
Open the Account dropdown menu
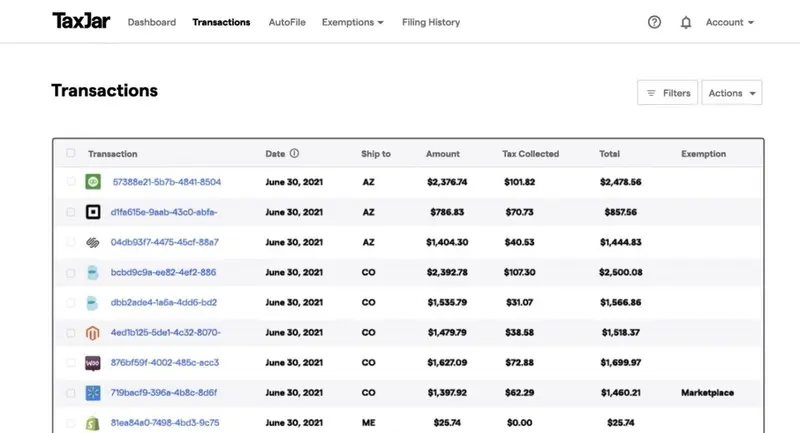tap(729, 22)
